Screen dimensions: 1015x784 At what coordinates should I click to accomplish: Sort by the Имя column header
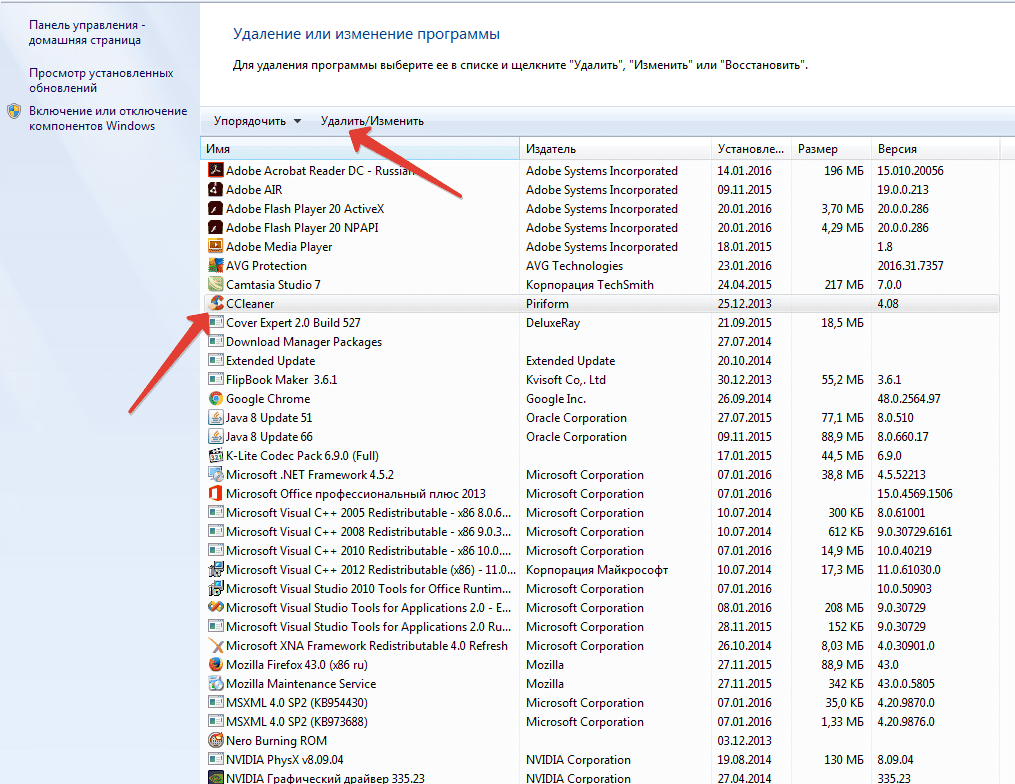coord(360,149)
